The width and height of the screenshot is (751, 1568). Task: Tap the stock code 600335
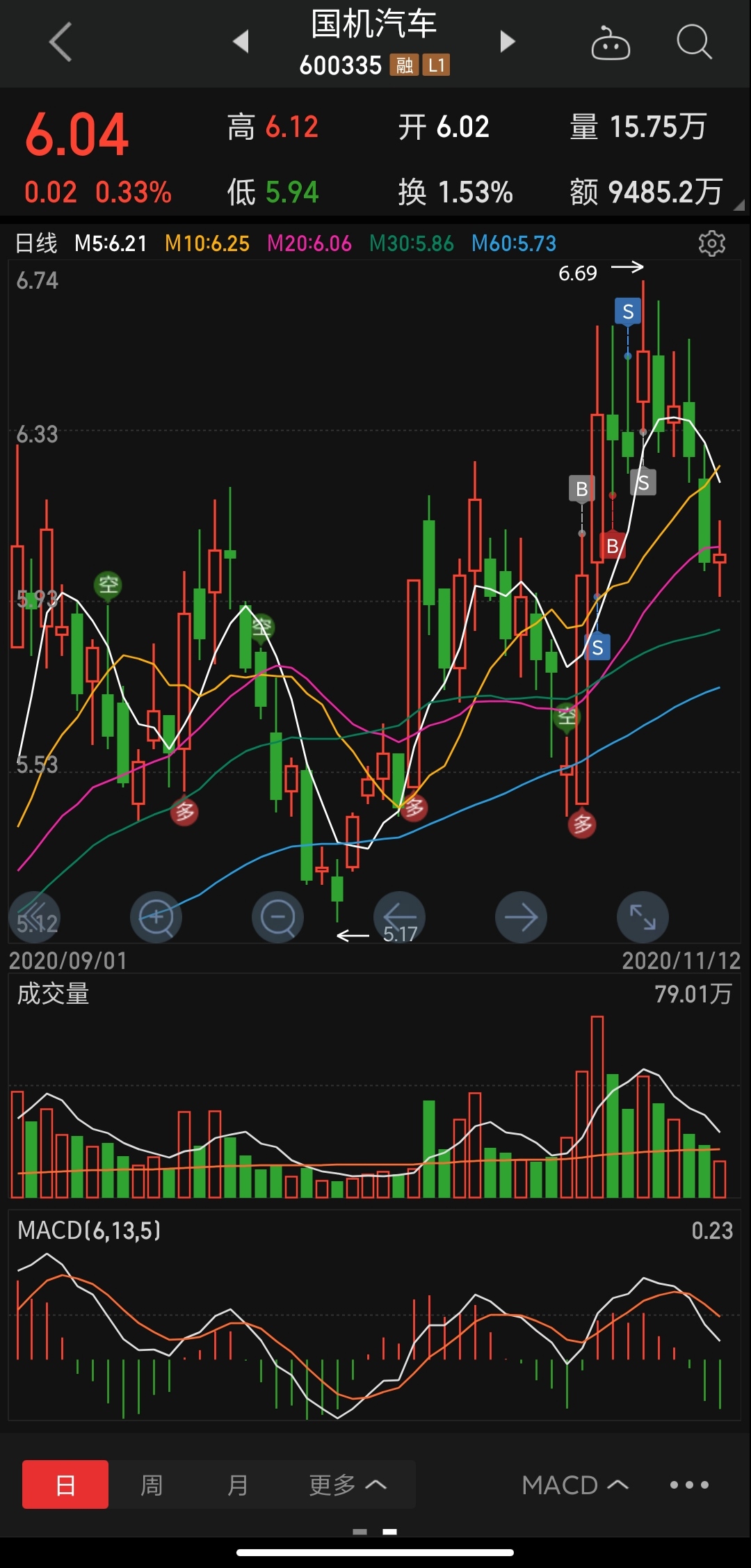point(341,65)
